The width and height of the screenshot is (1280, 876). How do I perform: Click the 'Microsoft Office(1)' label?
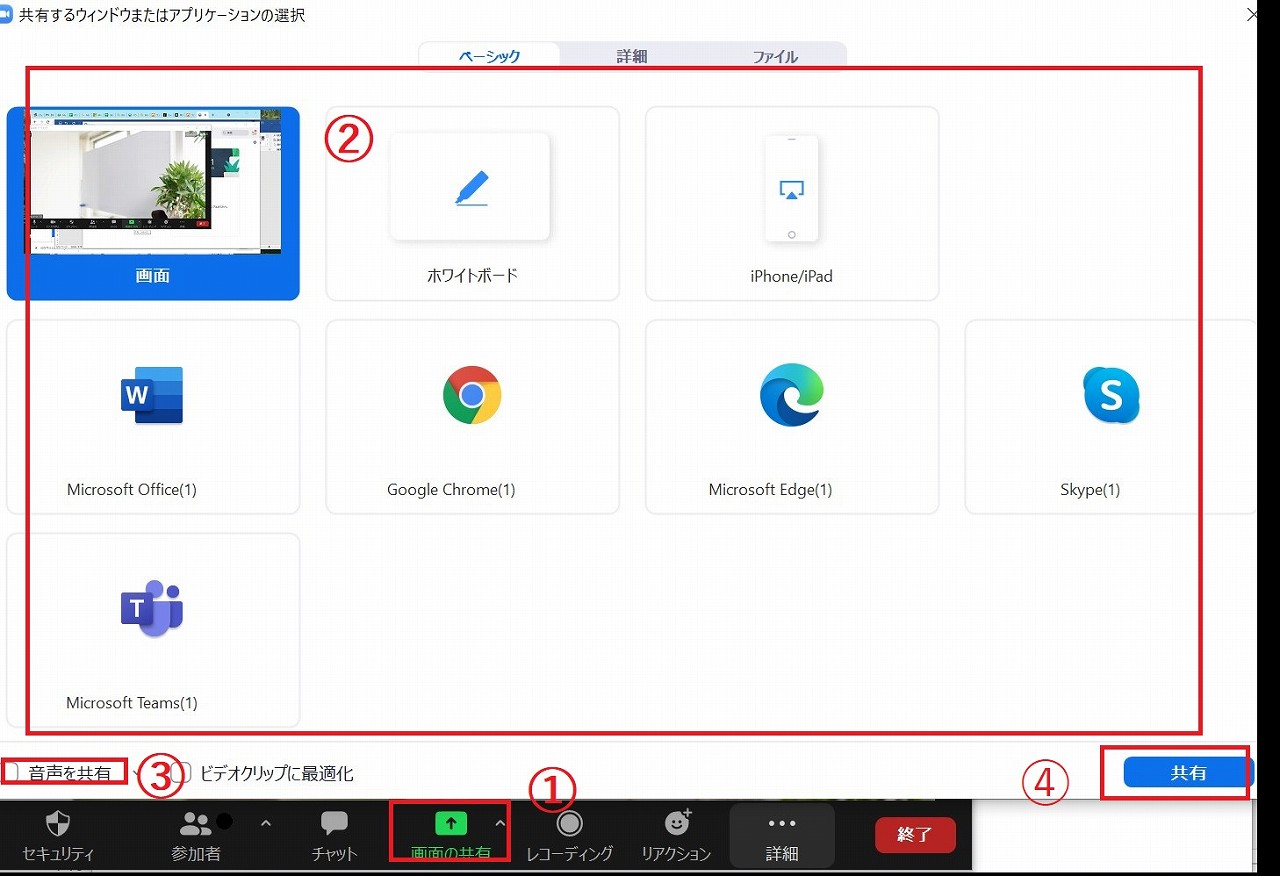pos(132,490)
